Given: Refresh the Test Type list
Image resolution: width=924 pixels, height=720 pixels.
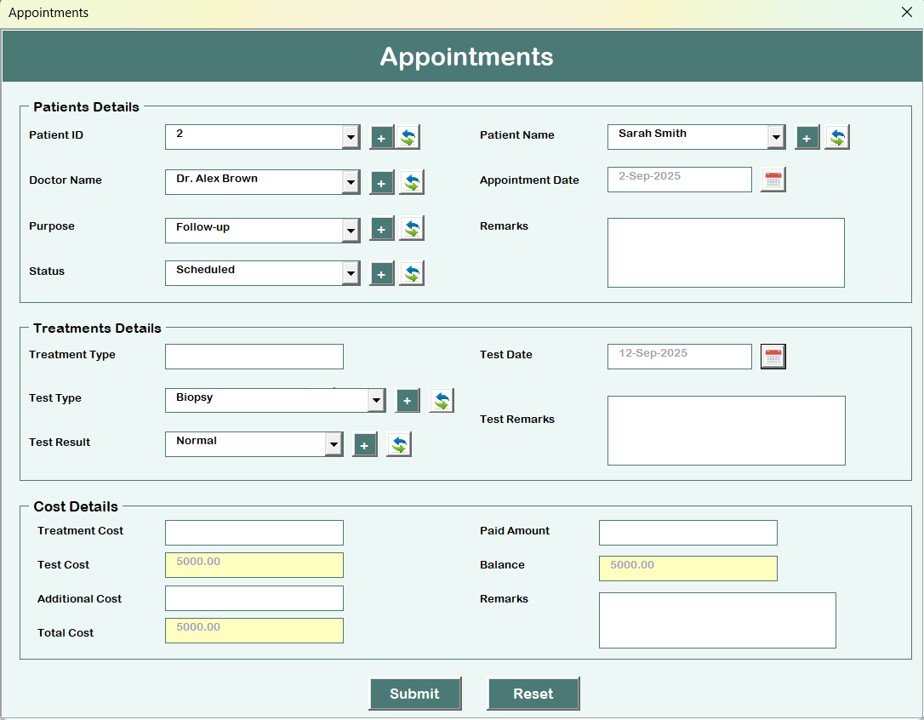Looking at the screenshot, I should 441,401.
